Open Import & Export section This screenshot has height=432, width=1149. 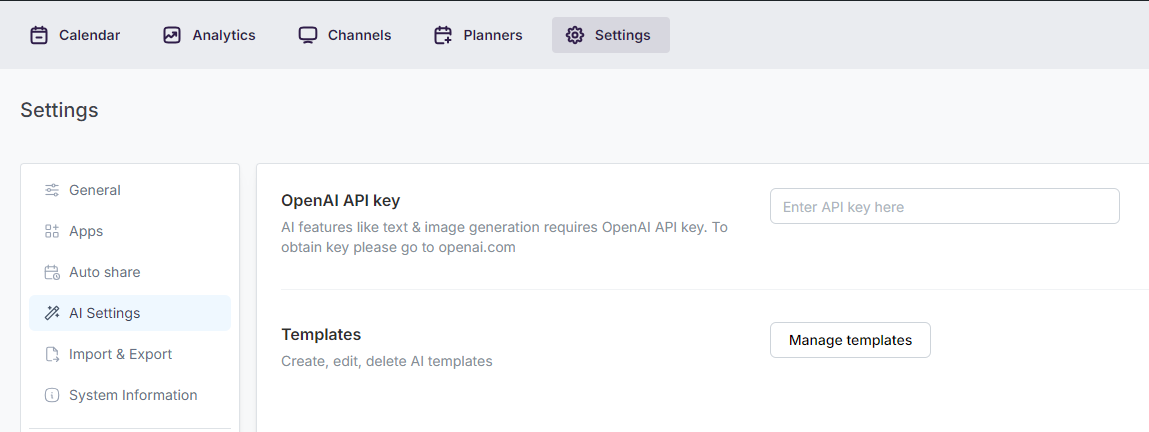point(130,354)
